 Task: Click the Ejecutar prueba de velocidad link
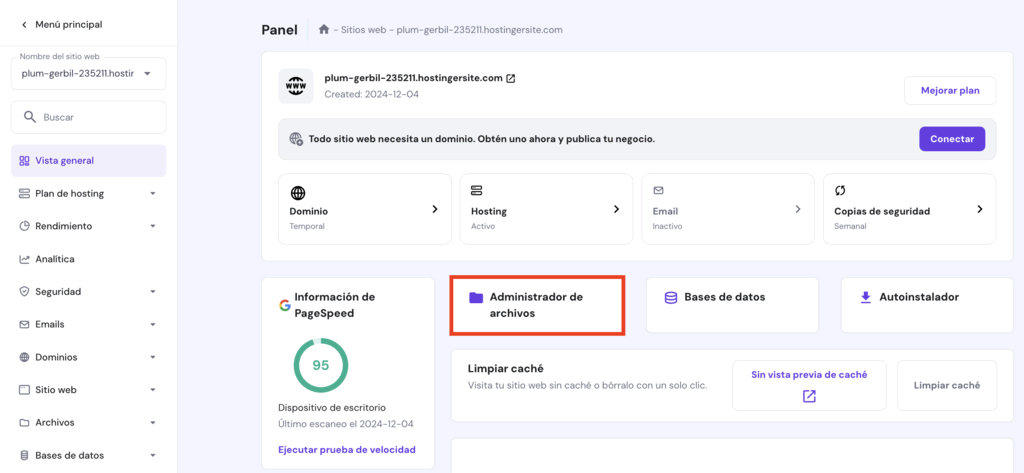[x=346, y=450]
